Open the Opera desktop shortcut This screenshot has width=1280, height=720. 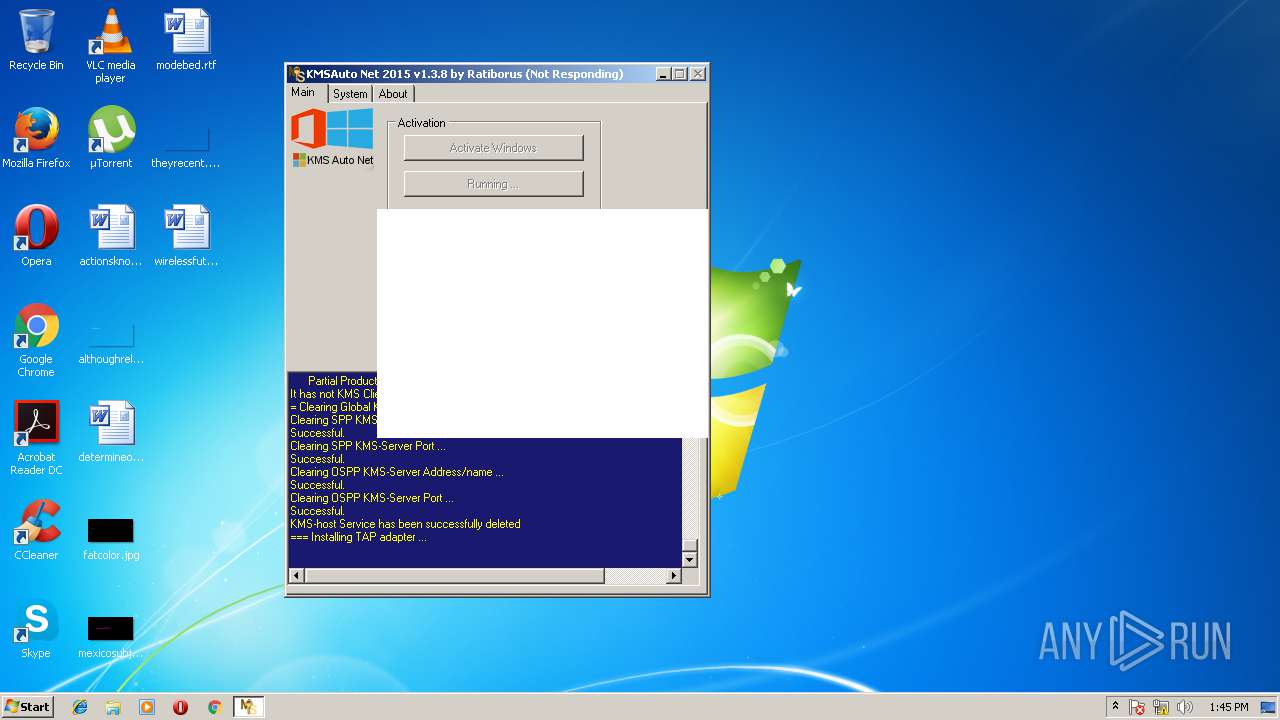(x=36, y=236)
